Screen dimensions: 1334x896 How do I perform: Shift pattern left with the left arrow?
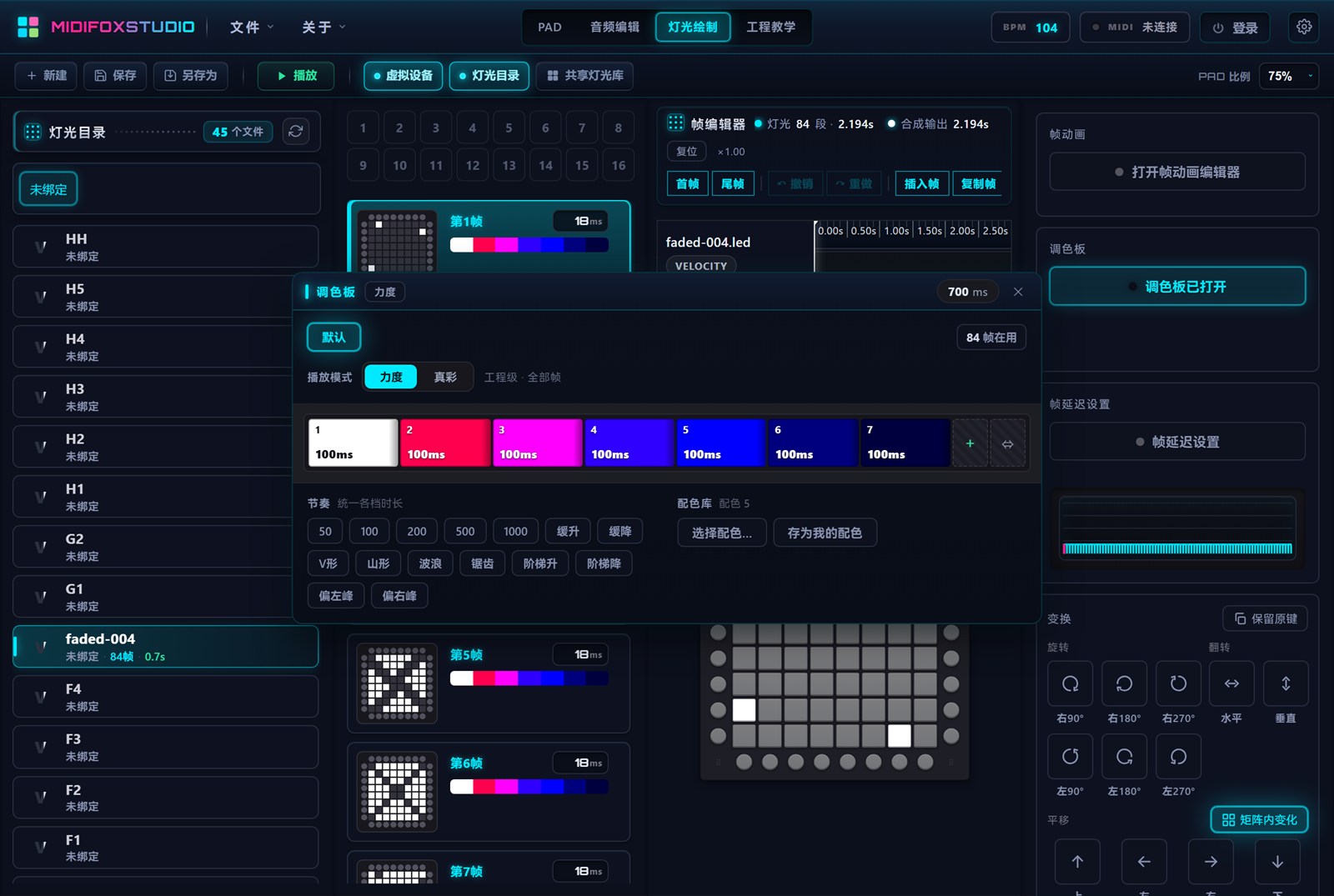[x=1144, y=862]
